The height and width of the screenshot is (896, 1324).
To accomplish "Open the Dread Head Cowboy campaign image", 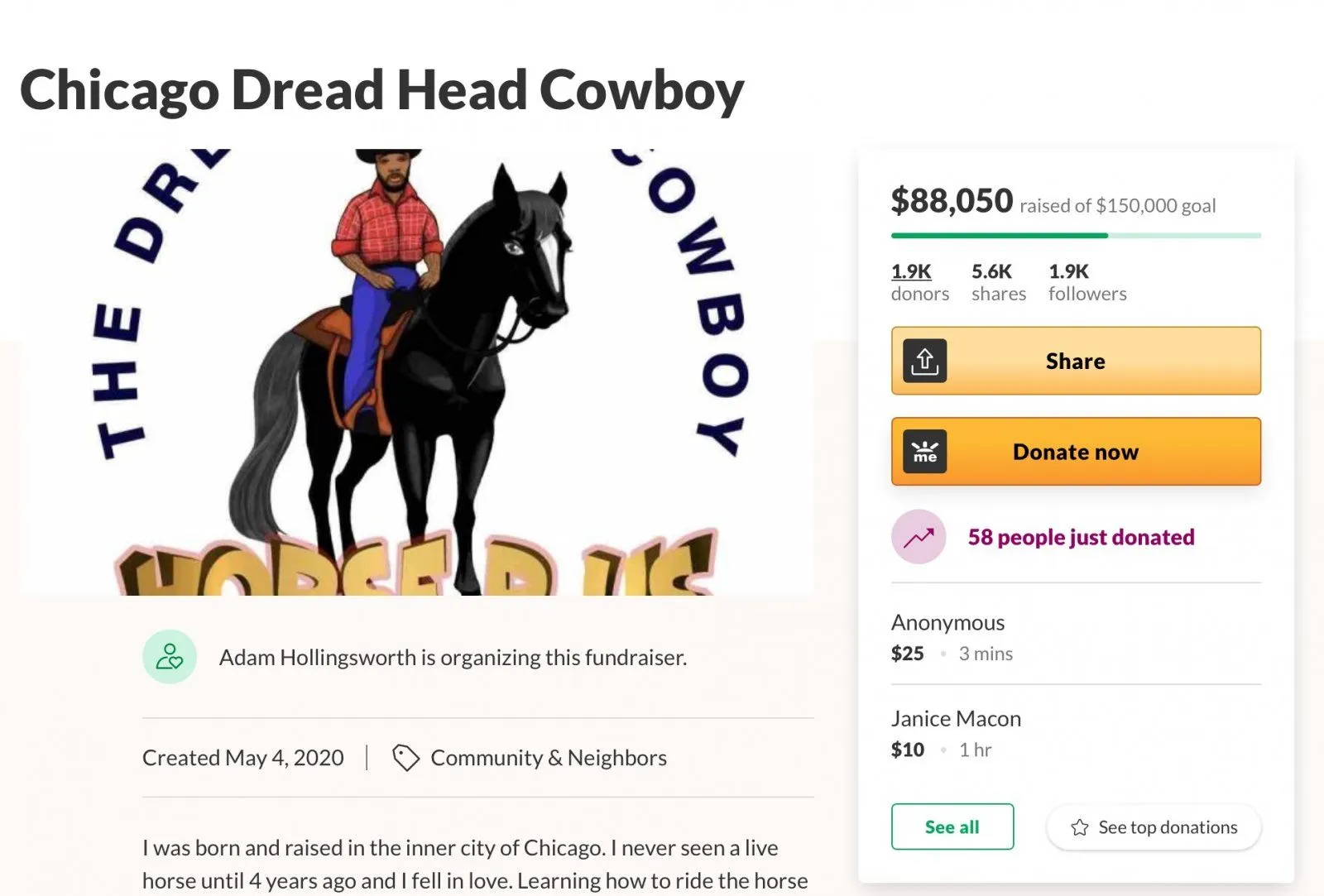I will point(417,372).
